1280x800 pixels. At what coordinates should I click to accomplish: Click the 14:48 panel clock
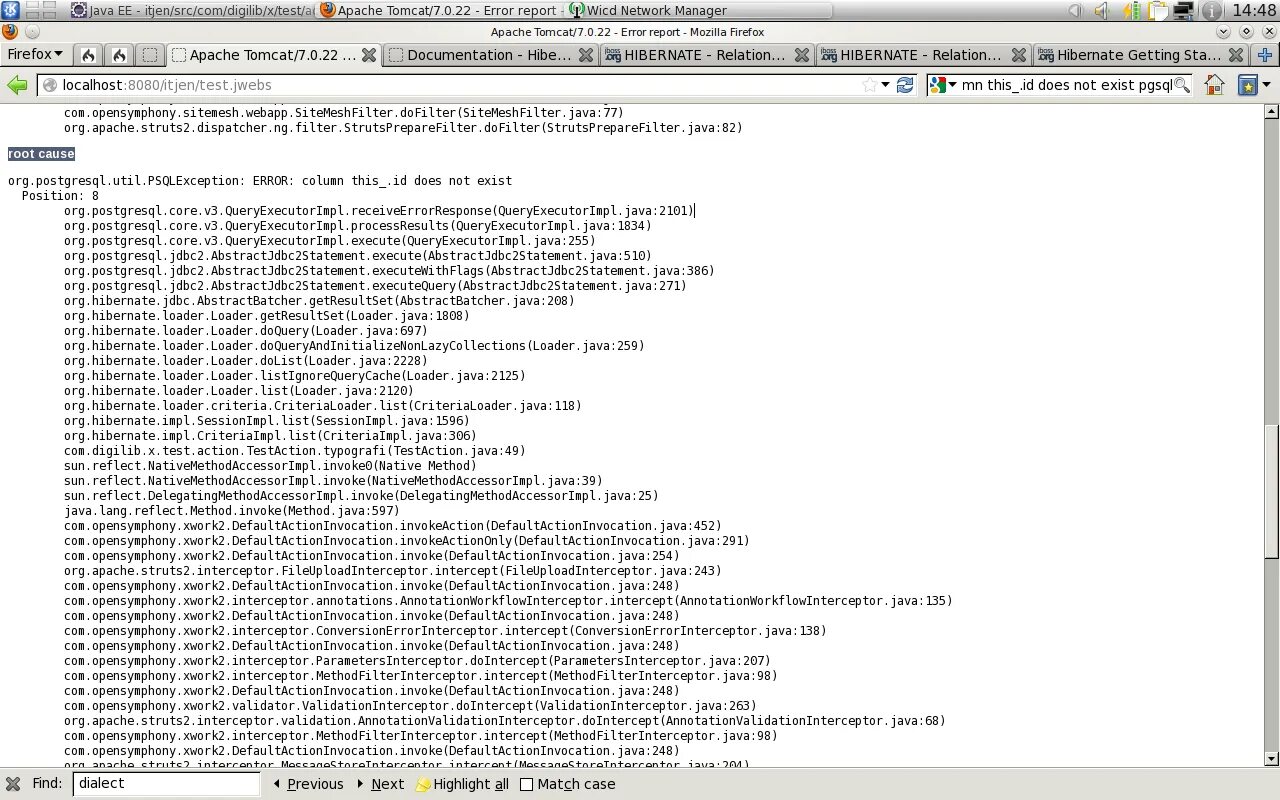coord(1253,11)
